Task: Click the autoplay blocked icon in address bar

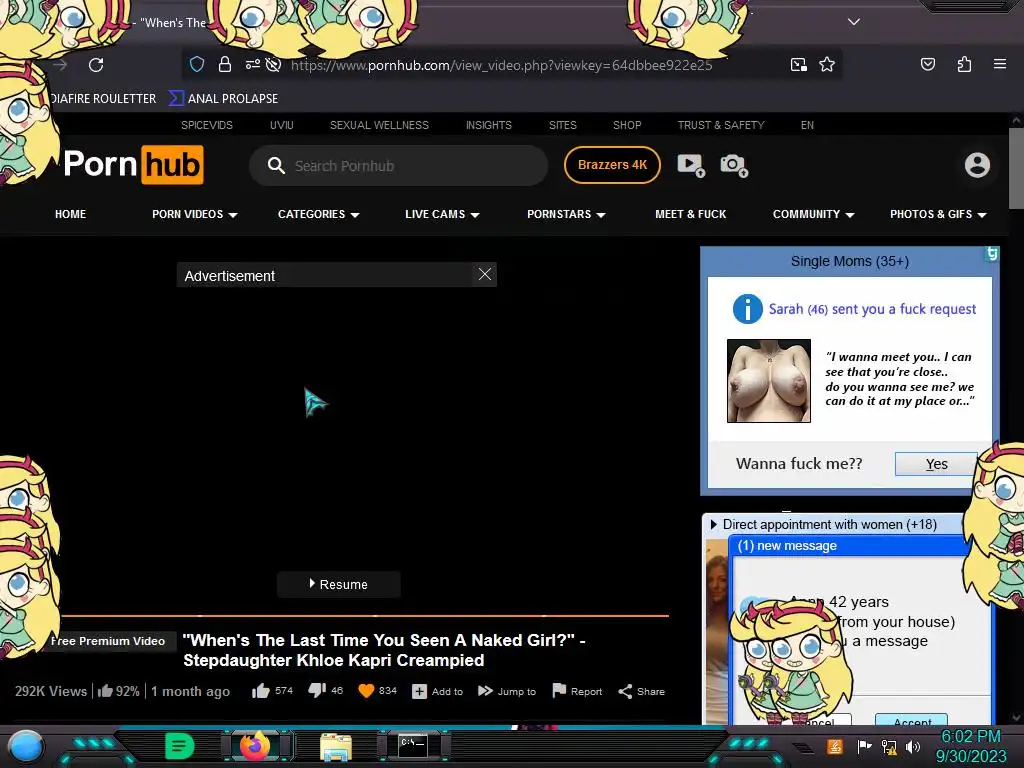Action: click(x=274, y=64)
